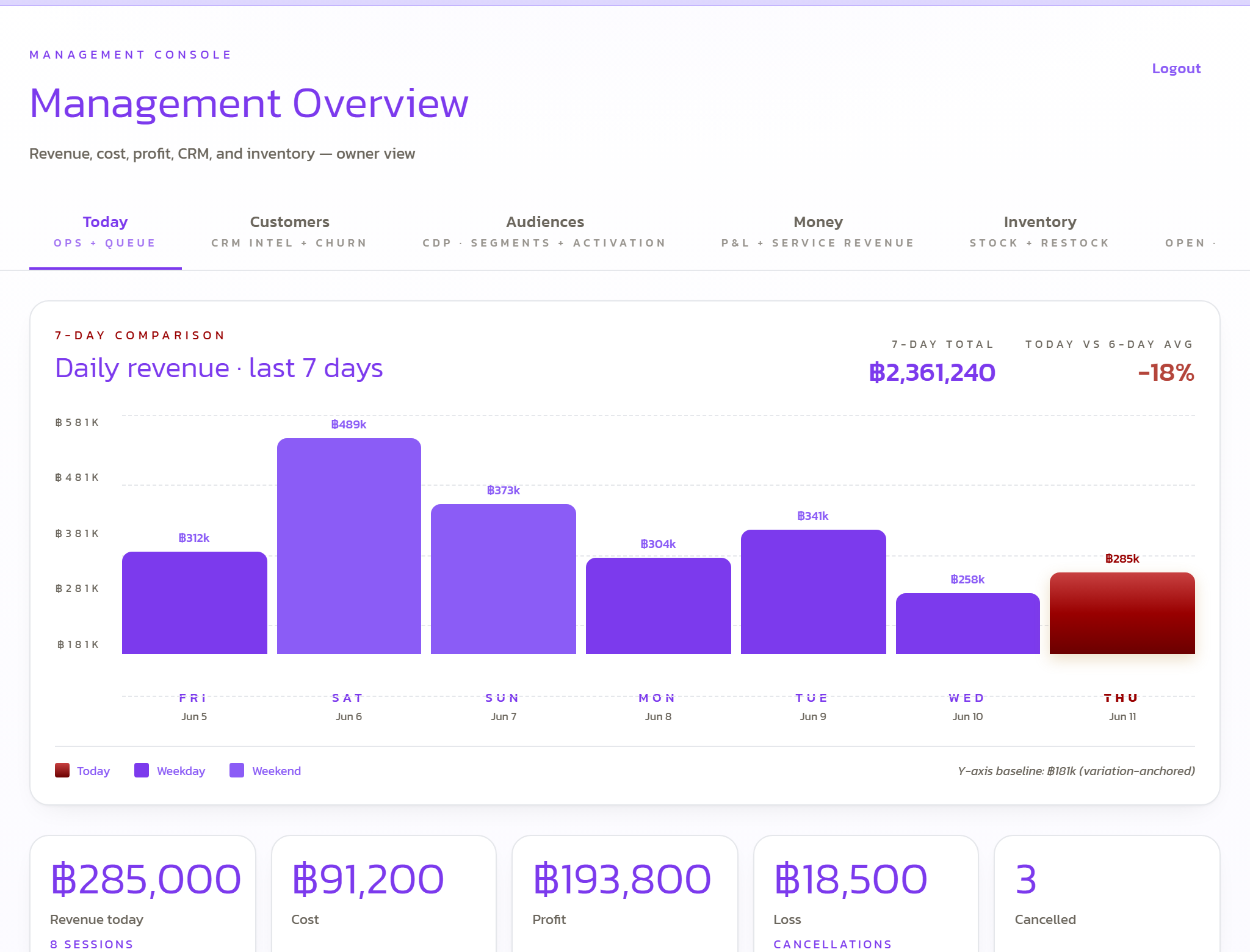Open the ฿91,200 Cost card

(384, 894)
